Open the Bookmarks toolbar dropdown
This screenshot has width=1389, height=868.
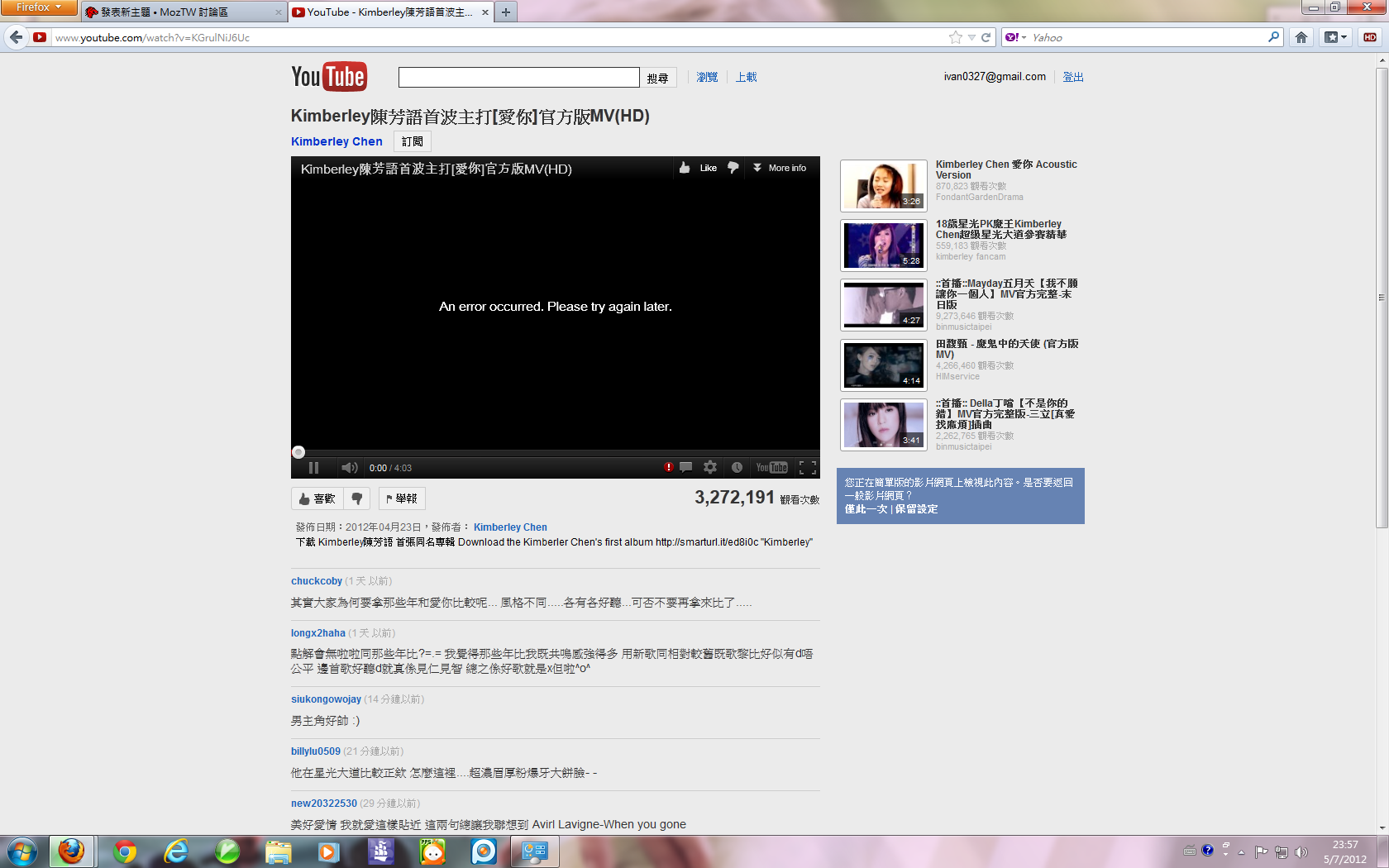coord(1336,37)
